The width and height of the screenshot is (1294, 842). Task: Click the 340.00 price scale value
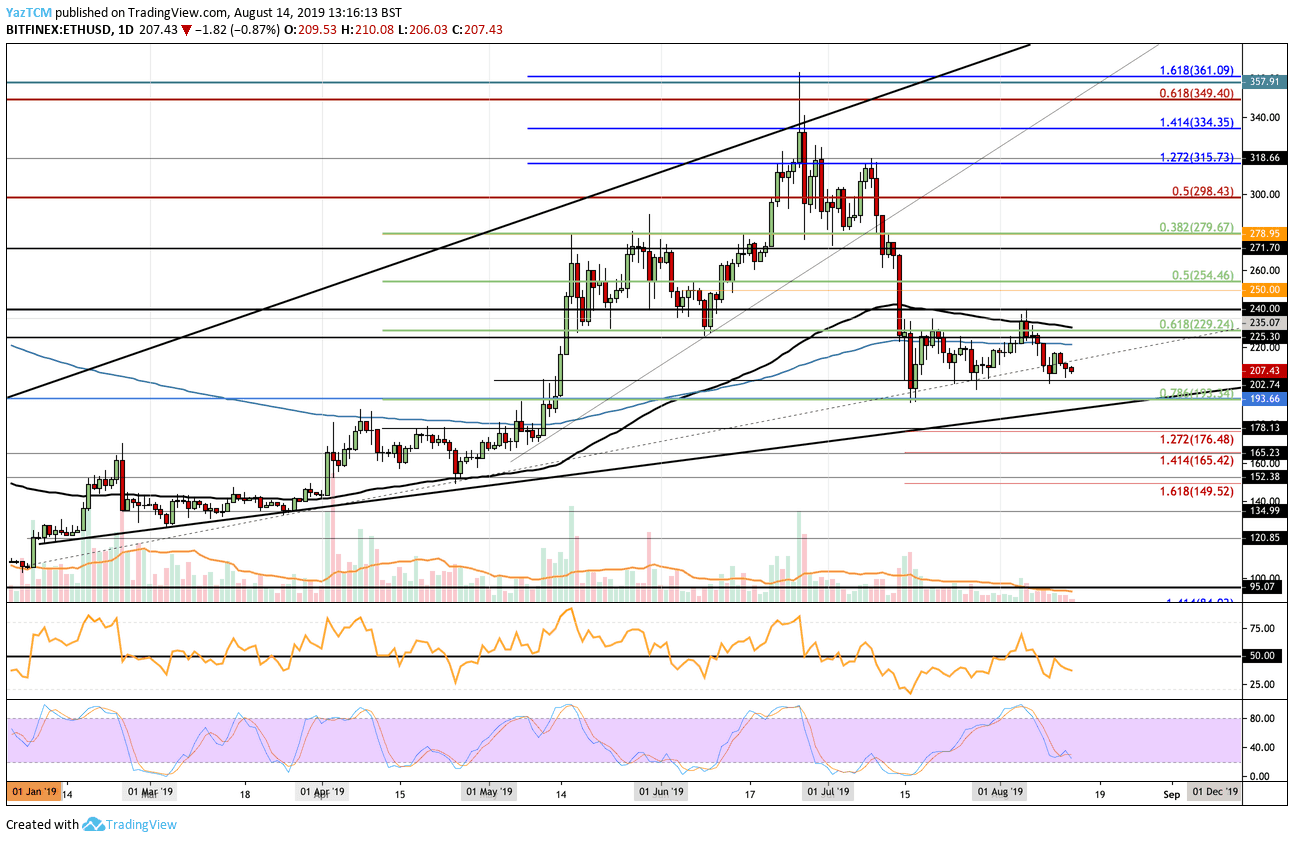pos(1267,117)
